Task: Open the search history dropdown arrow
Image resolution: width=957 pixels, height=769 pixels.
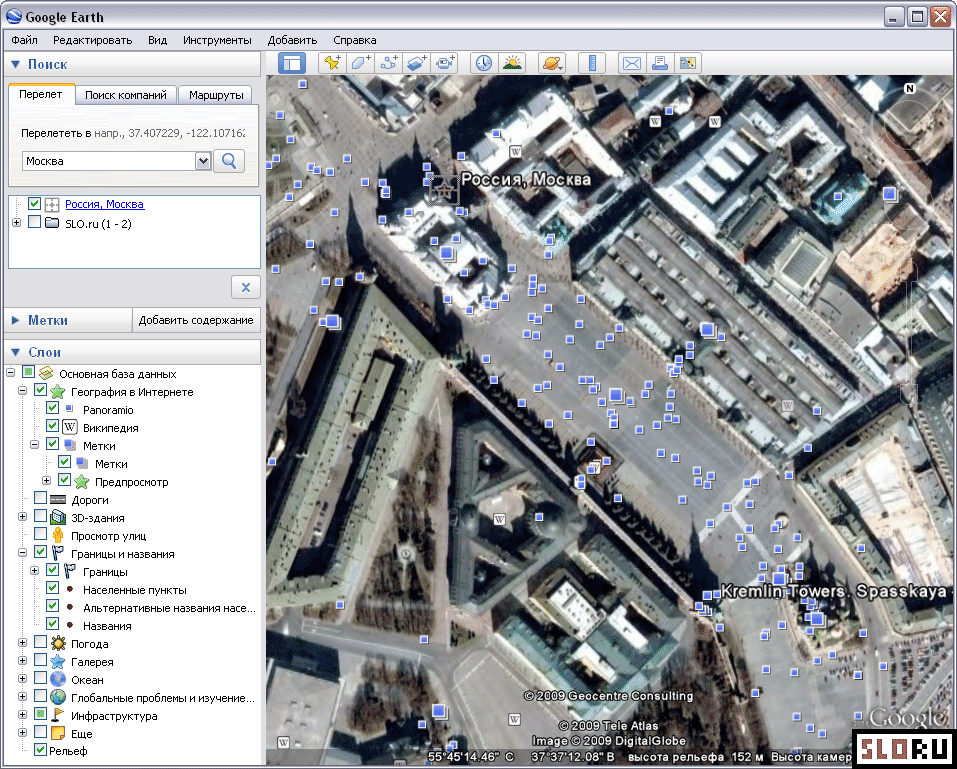Action: (203, 161)
